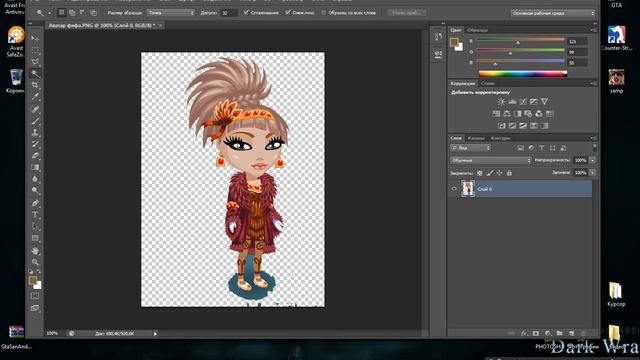Screen dimensions: 640x360
Task: Select the Clone Stamp tool
Action: coord(36,132)
